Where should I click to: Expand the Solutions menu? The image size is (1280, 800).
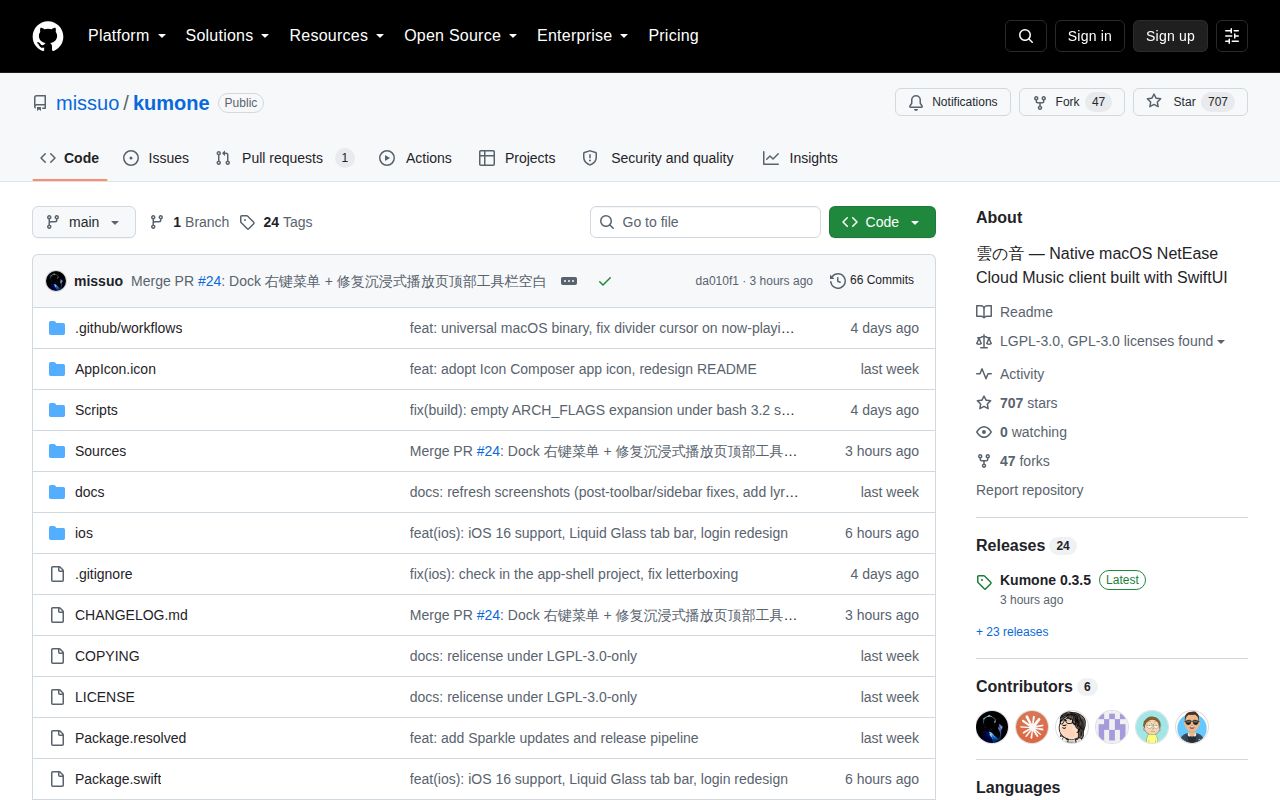pyautogui.click(x=227, y=36)
